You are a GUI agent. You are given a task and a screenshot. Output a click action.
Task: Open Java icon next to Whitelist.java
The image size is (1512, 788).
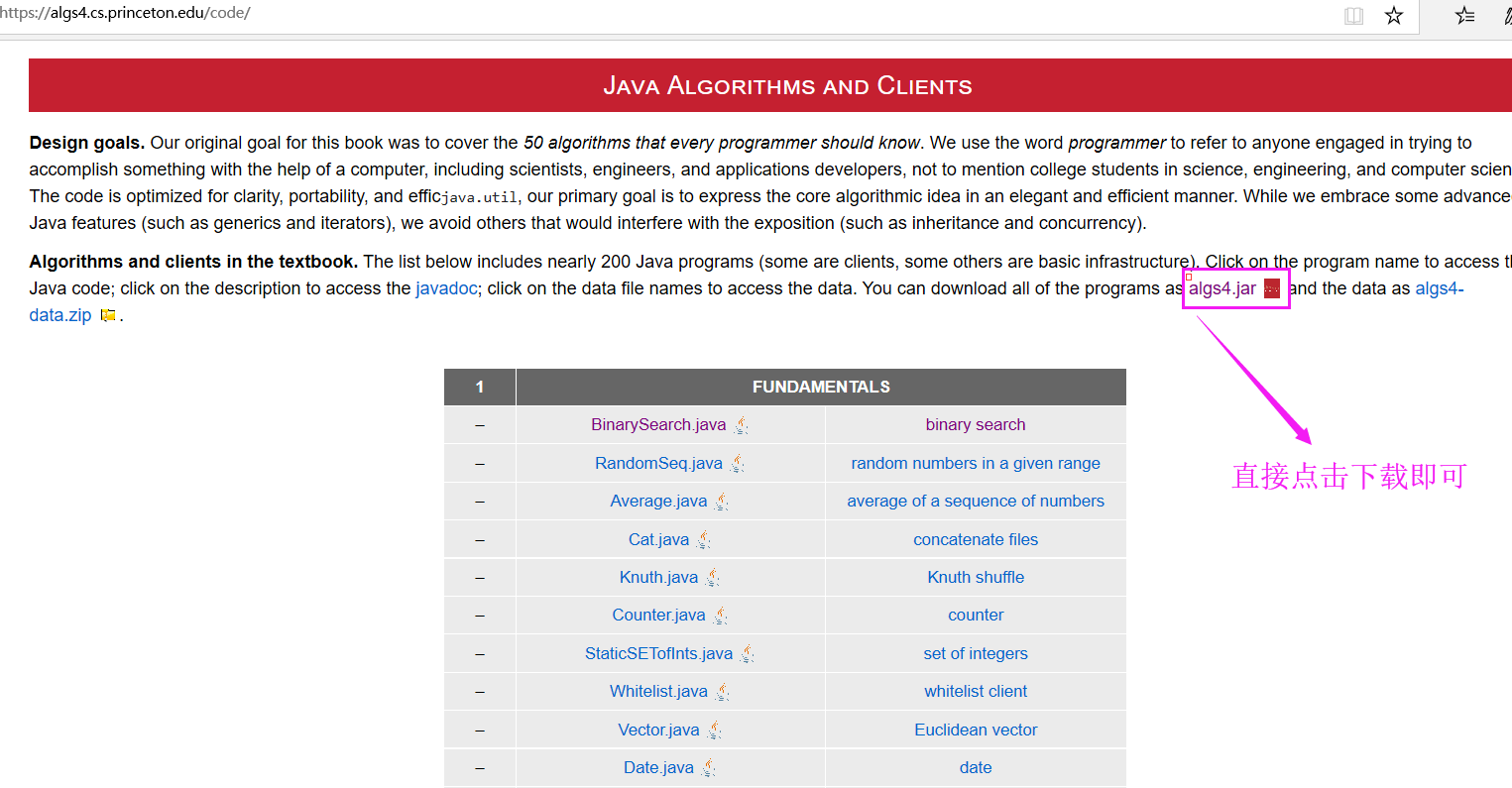pos(722,692)
